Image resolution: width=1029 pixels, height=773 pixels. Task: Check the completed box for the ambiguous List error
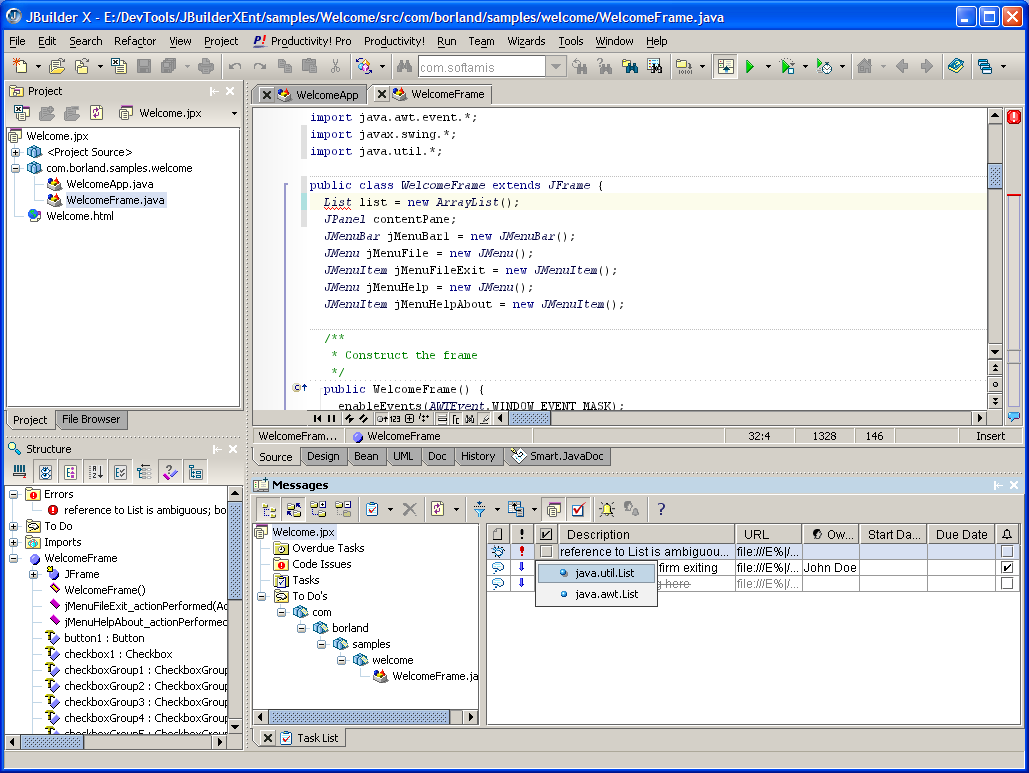pos(546,551)
